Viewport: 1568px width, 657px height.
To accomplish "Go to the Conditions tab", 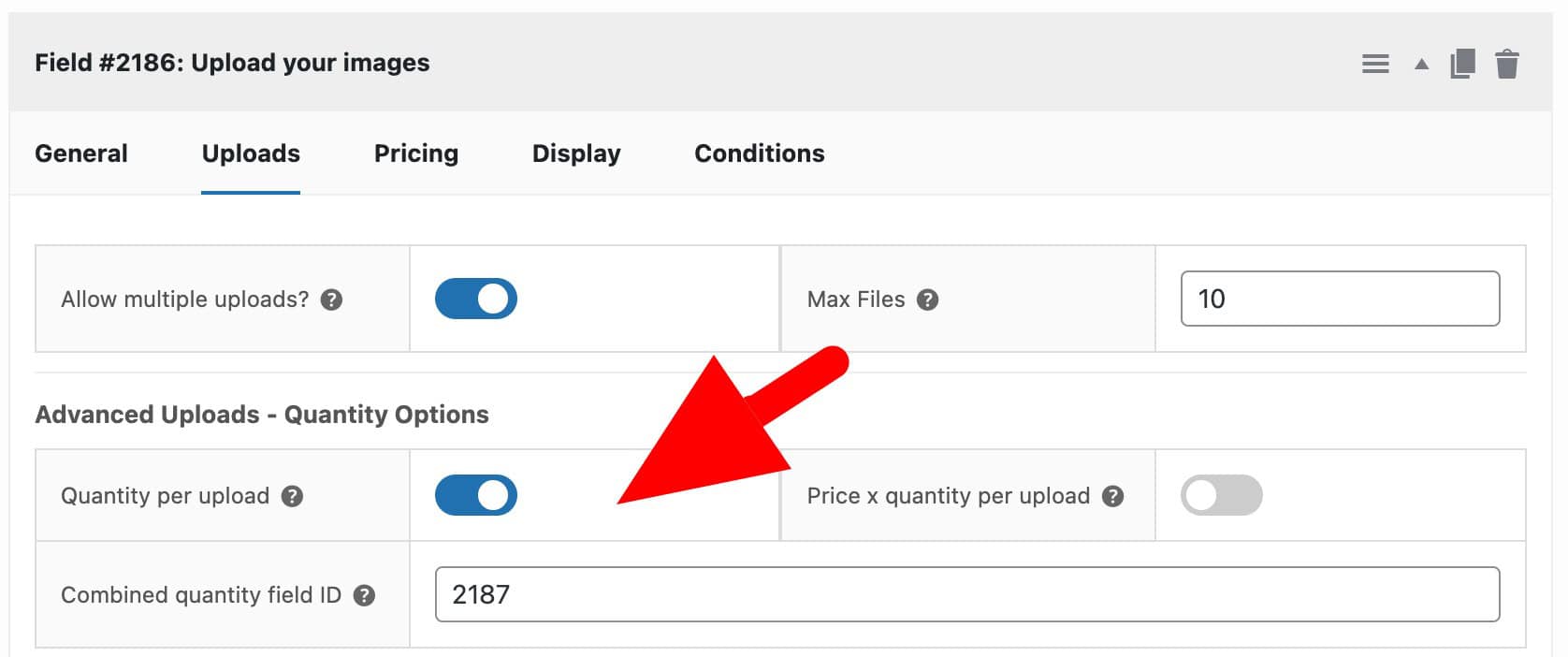I will tap(758, 153).
